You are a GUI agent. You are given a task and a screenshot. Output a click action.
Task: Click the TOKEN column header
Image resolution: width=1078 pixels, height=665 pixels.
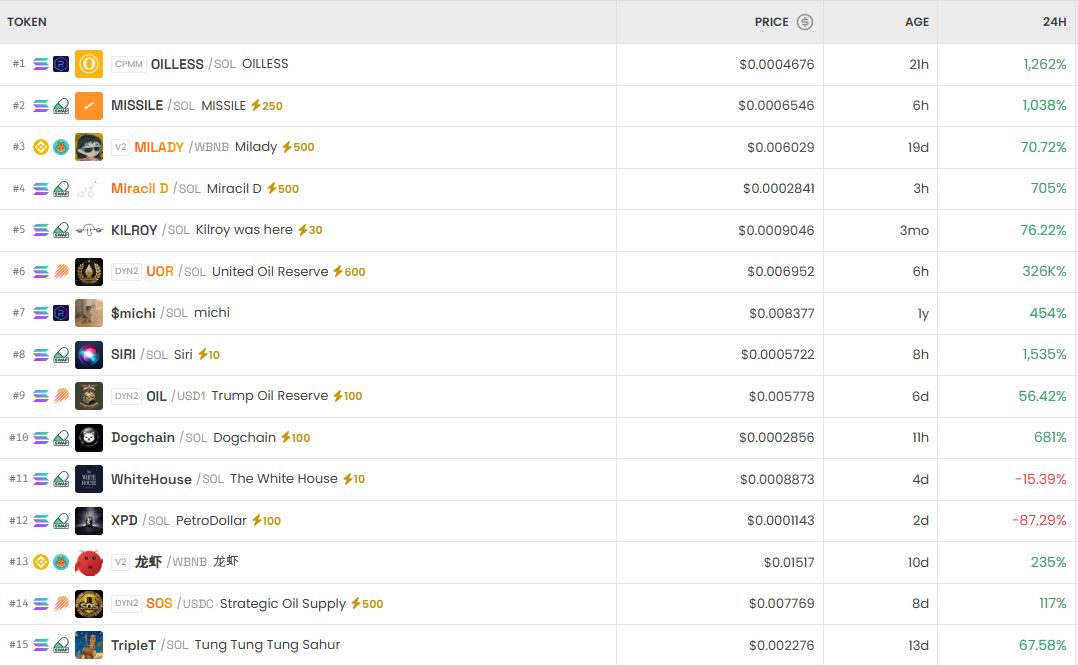coord(27,22)
